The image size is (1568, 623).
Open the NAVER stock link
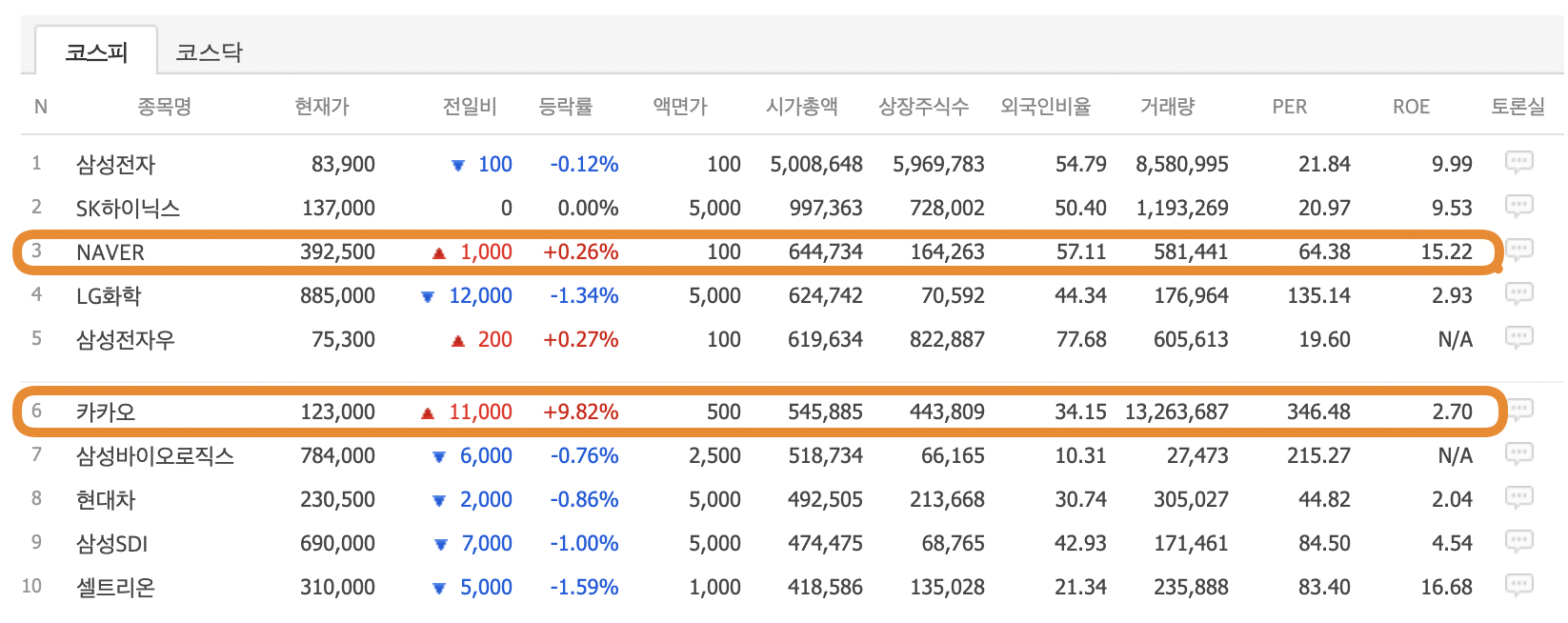pos(111,252)
